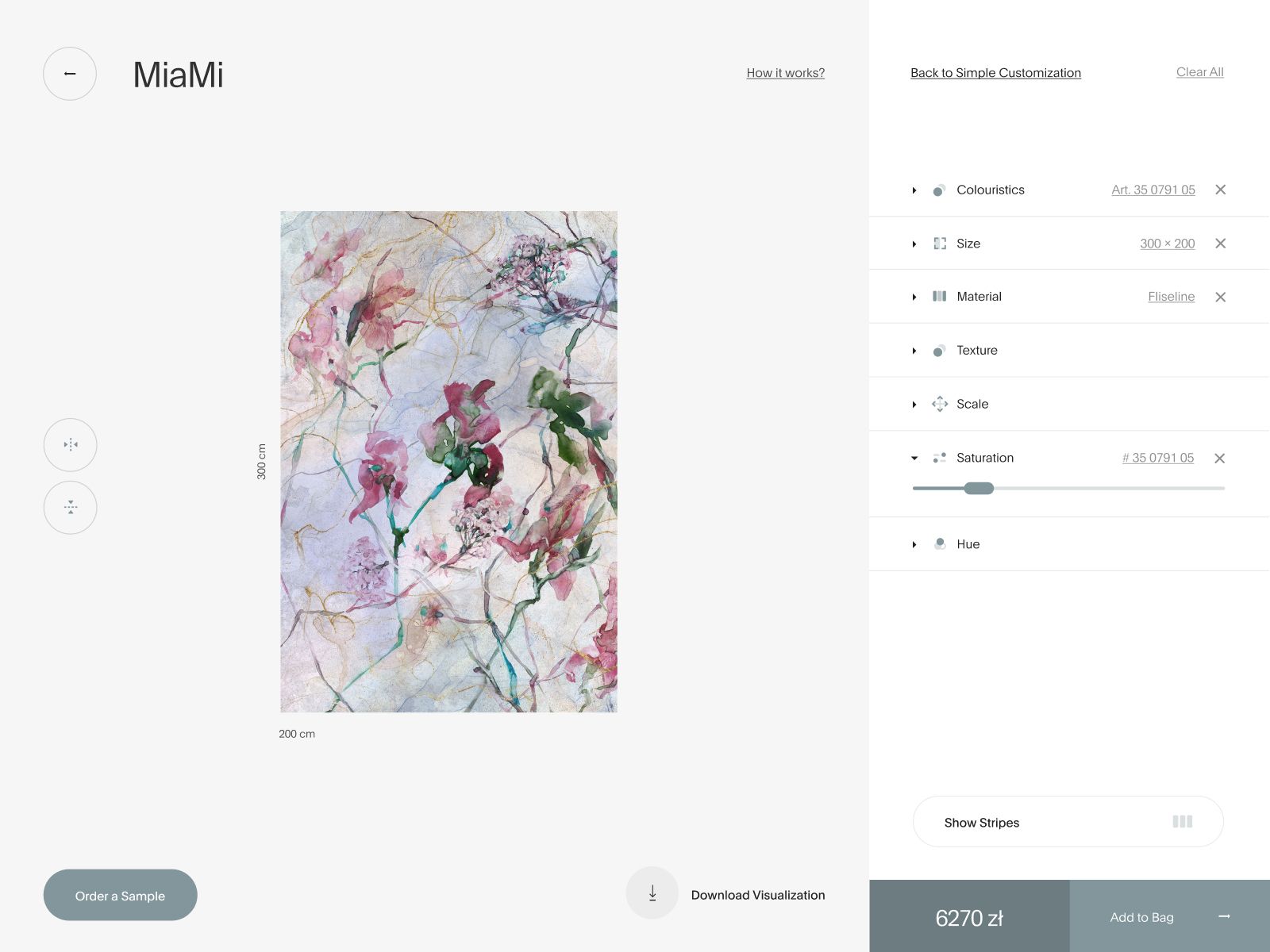Open the Art. 35 0791 05 link

pyautogui.click(x=1153, y=190)
